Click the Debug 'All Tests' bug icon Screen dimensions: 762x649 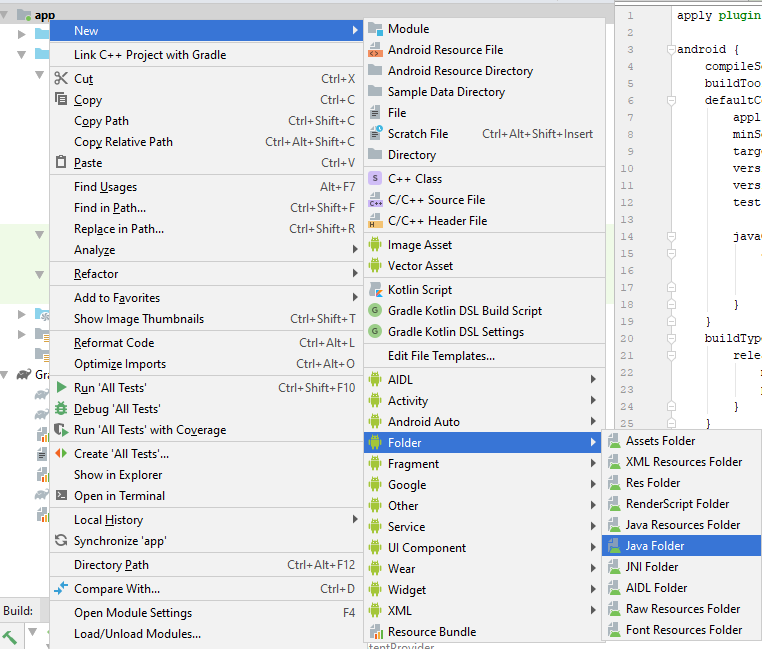tap(61, 409)
